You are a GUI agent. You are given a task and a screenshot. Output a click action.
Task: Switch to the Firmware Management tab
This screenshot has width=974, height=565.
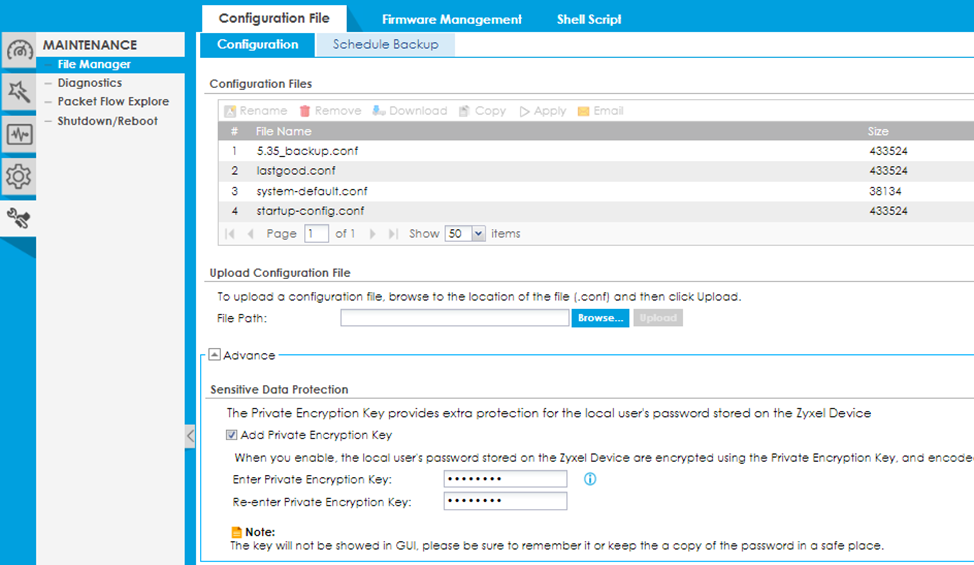451,19
